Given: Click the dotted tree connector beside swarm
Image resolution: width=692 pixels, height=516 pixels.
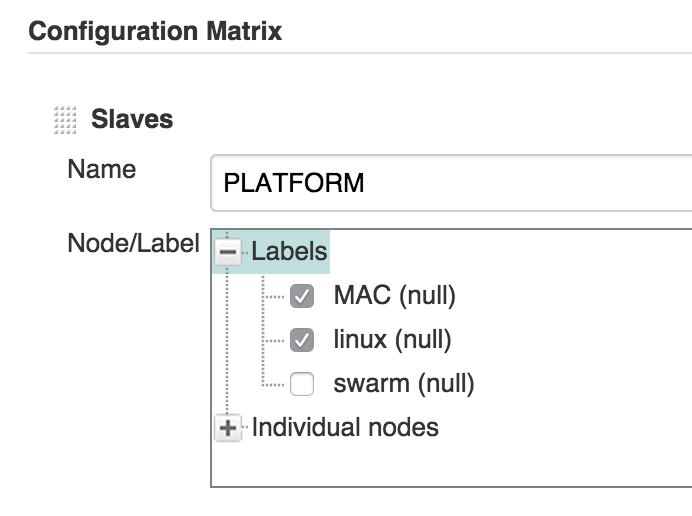Looking at the screenshot, I should (x=273, y=384).
